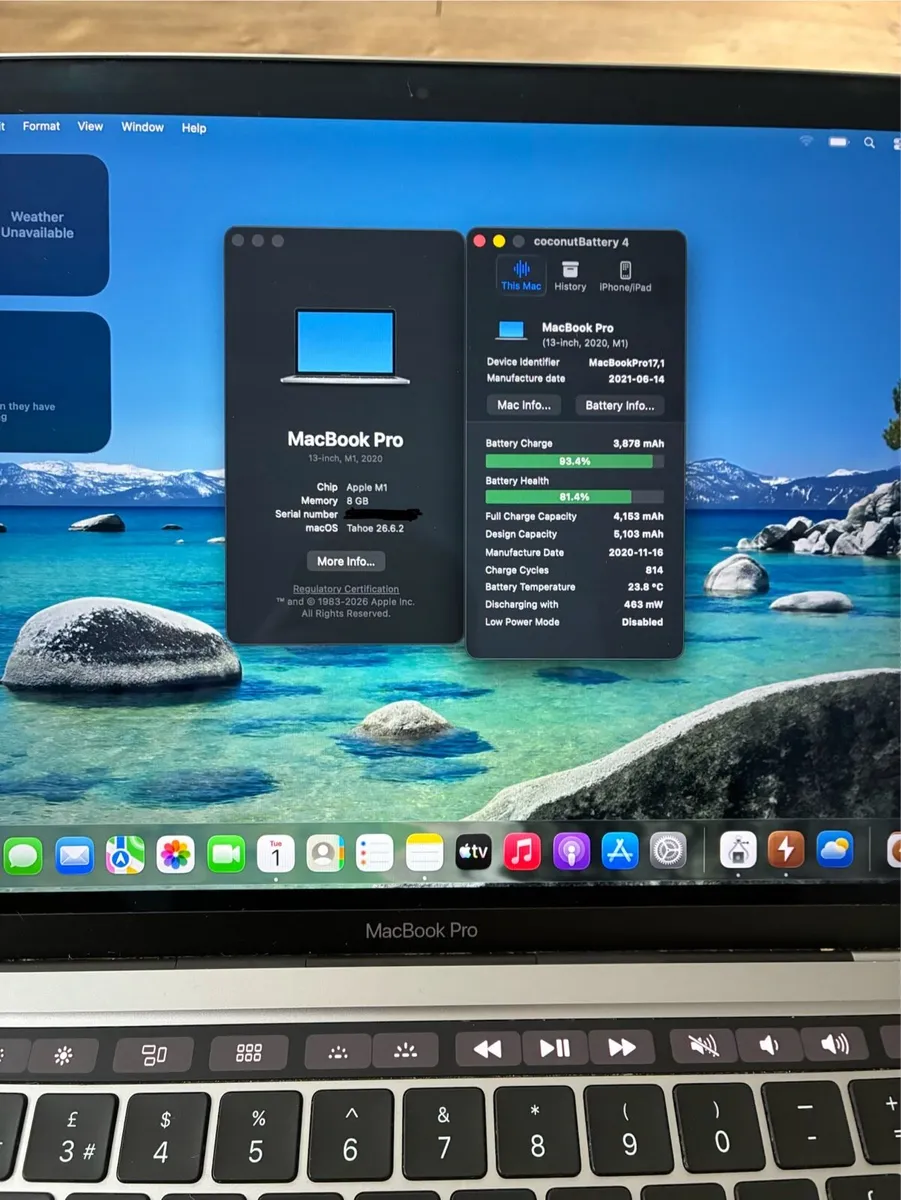Click the 5,103 mAh design capacity value
The image size is (901, 1200).
pos(638,534)
